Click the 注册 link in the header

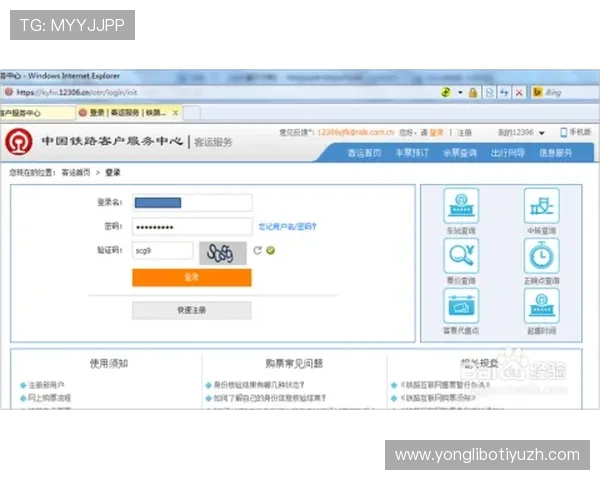point(465,132)
